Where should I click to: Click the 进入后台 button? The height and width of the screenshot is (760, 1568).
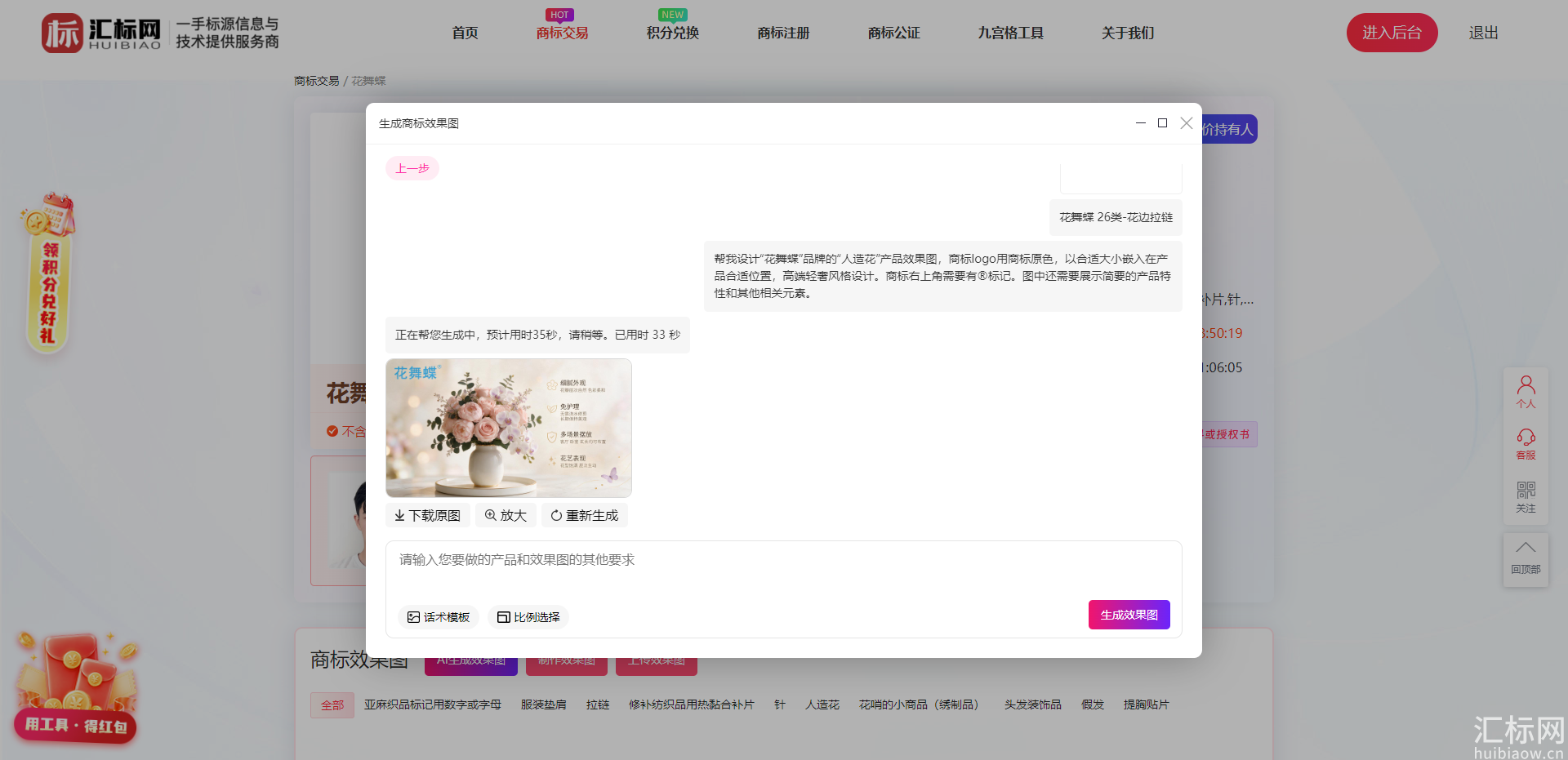pyautogui.click(x=1392, y=33)
